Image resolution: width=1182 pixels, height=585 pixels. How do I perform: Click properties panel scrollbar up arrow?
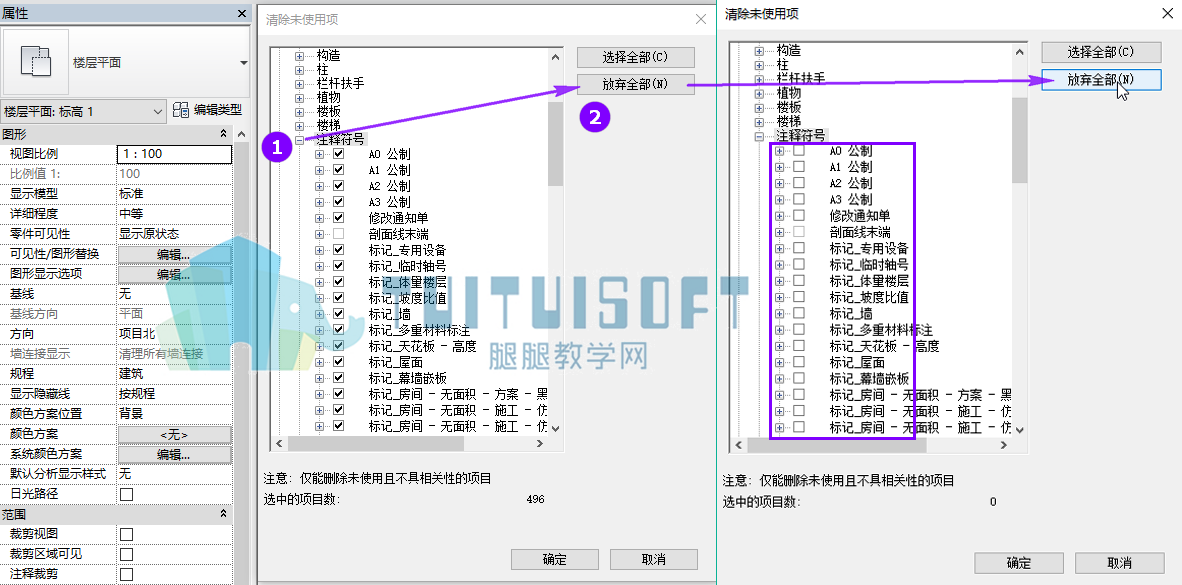(242, 134)
